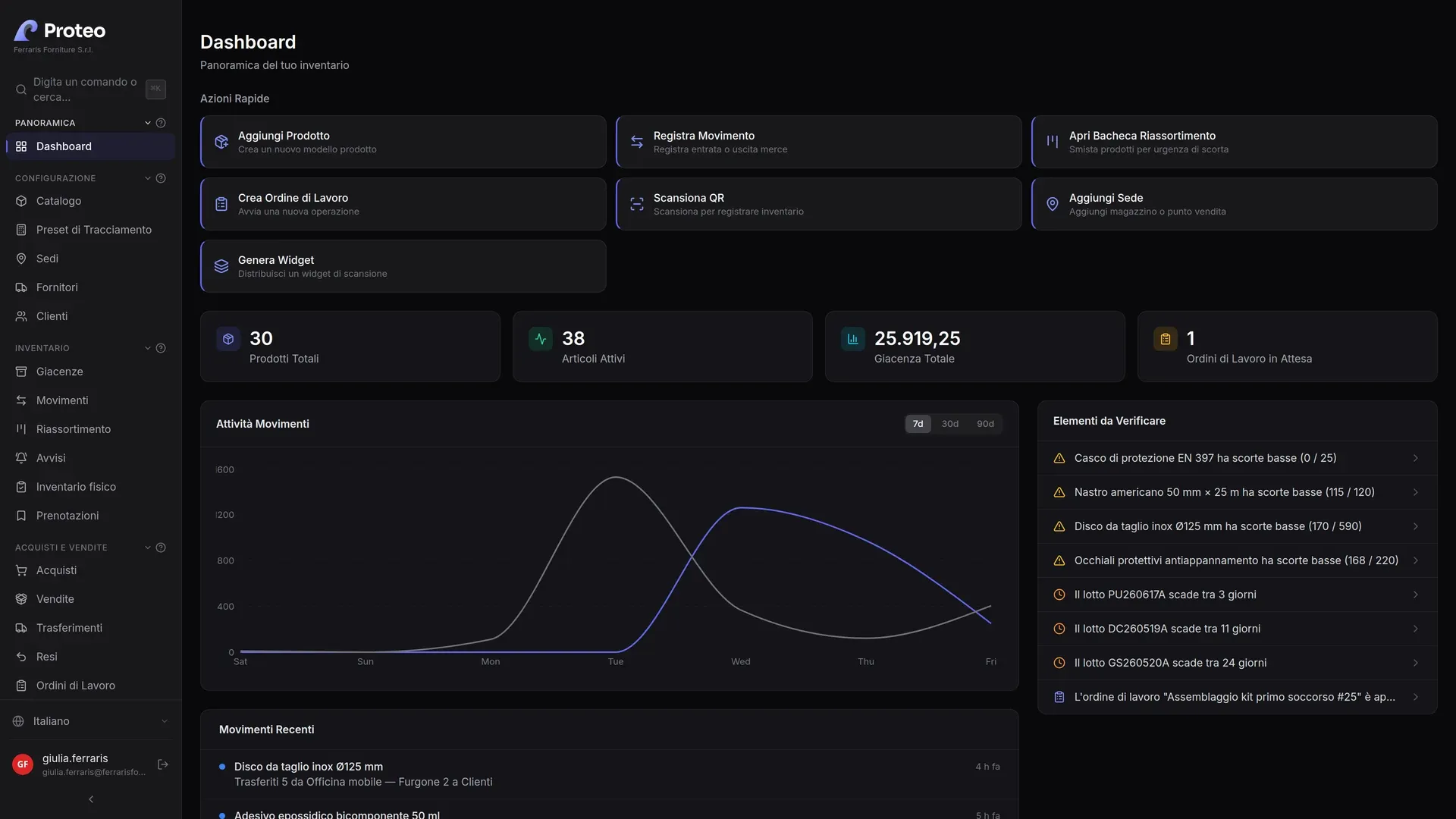Click the Crea Ordine di Lavoro quick action
This screenshot has width=1456, height=819.
click(x=403, y=204)
